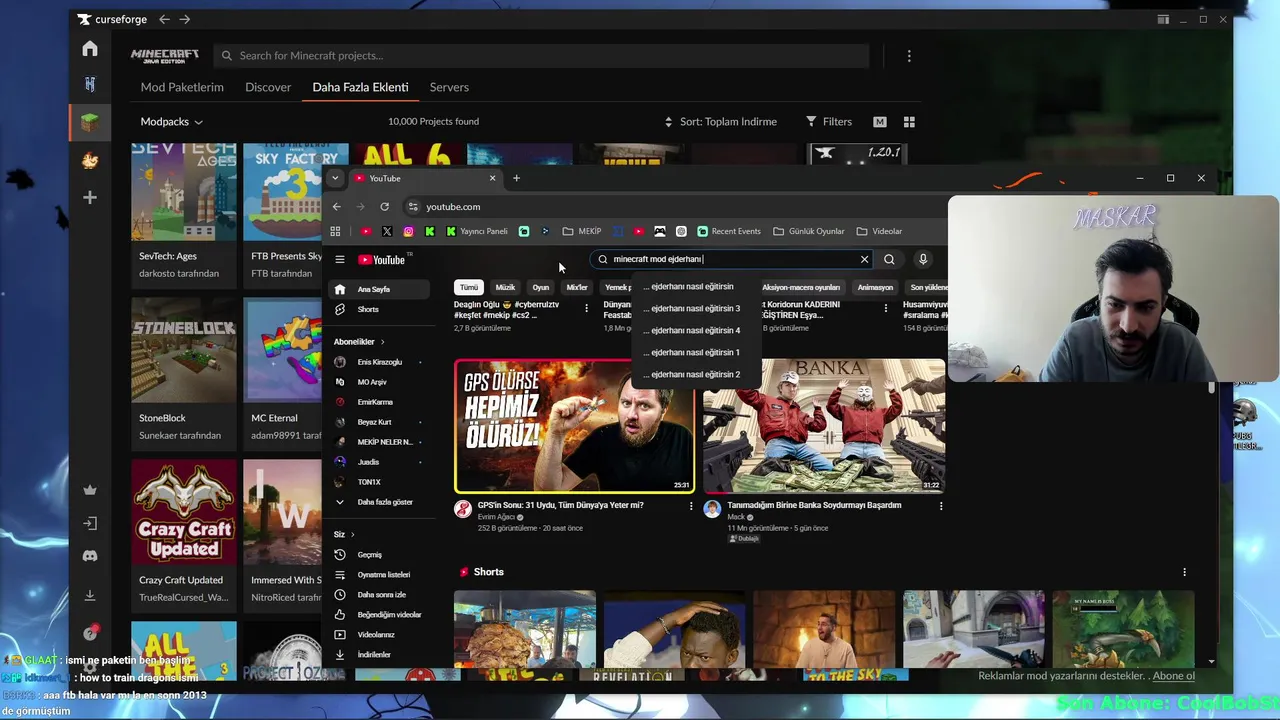Image resolution: width=1280 pixels, height=720 pixels.
Task: Select the Oyun category chip
Action: point(541,287)
